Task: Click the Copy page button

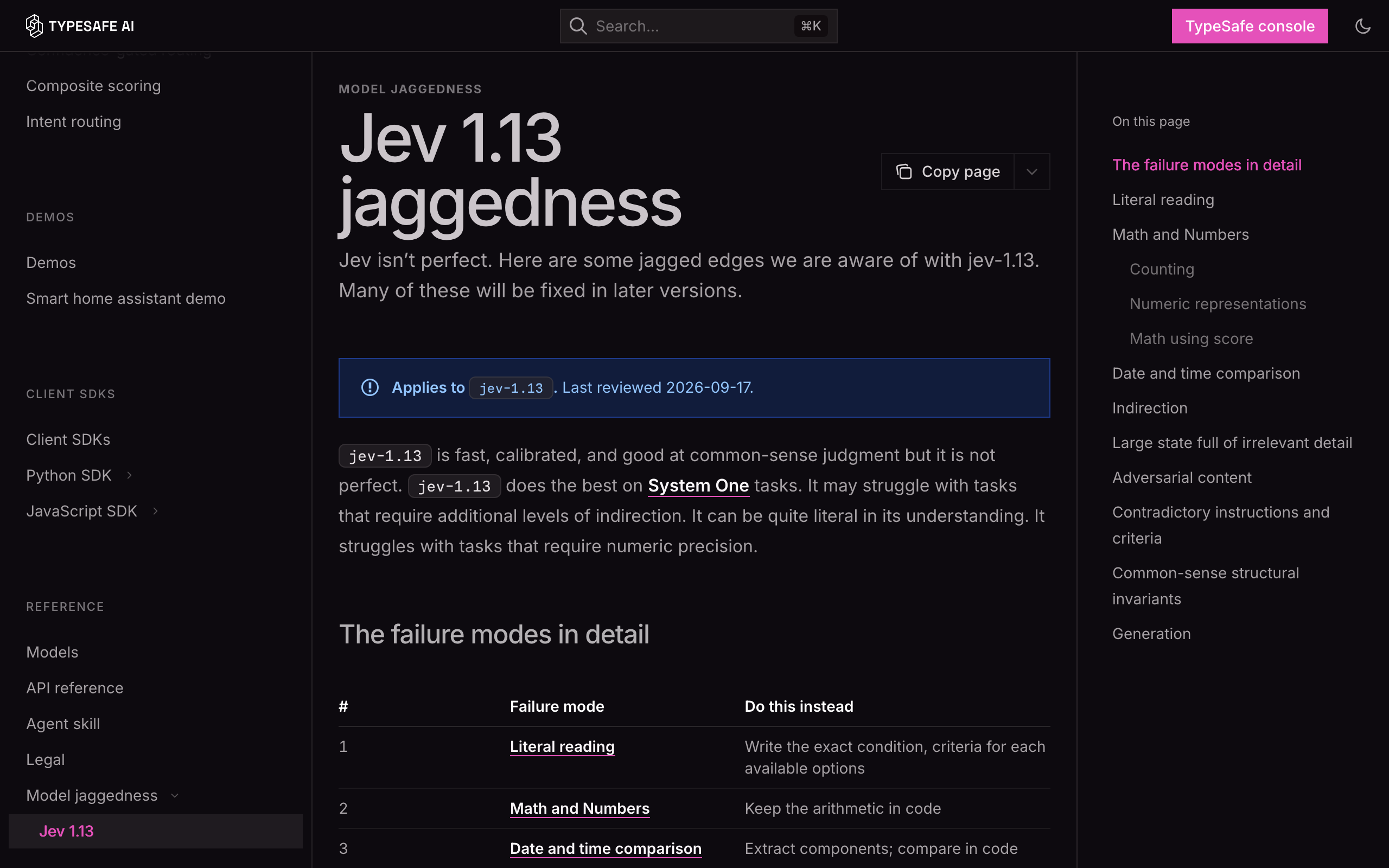Action: point(948,171)
